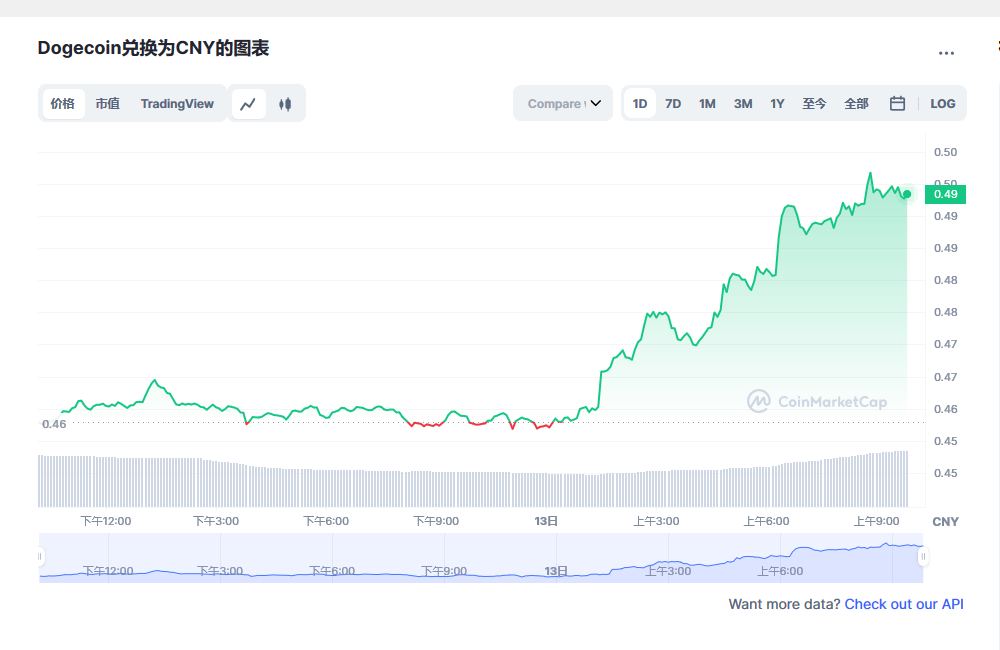The height and width of the screenshot is (650, 1000).
Task: Switch to the 市值 (Market Cap) tab
Action: [x=107, y=103]
